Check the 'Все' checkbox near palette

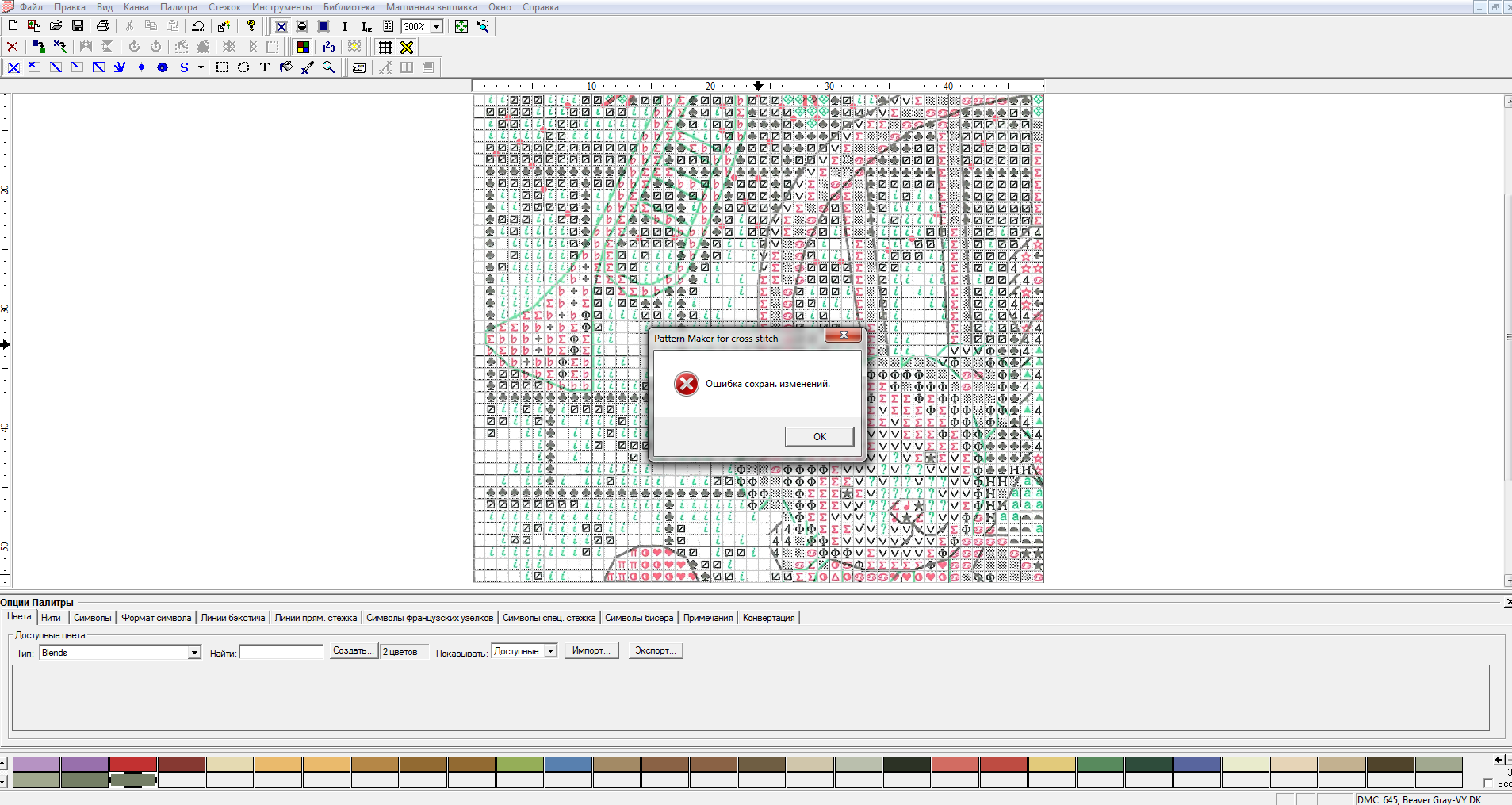click(x=1487, y=783)
